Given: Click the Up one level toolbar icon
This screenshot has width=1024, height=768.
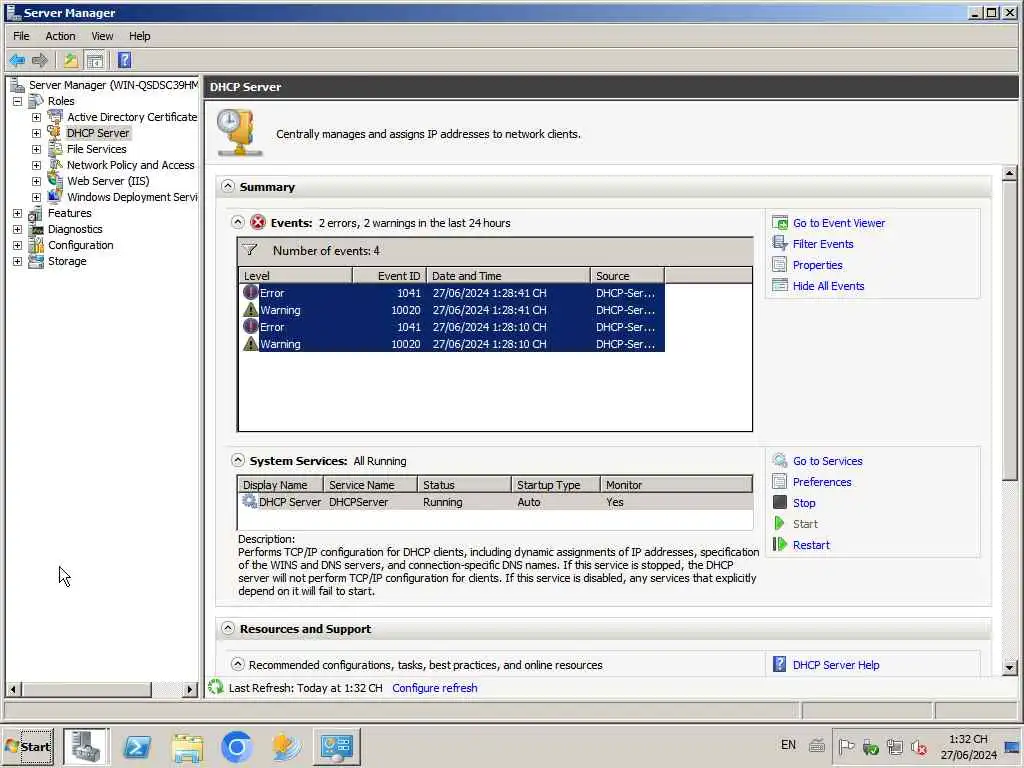Looking at the screenshot, I should coord(71,61).
